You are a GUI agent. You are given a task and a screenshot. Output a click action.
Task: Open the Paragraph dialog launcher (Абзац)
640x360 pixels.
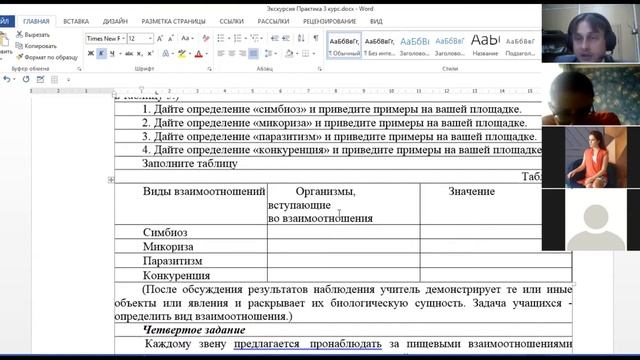click(x=320, y=69)
